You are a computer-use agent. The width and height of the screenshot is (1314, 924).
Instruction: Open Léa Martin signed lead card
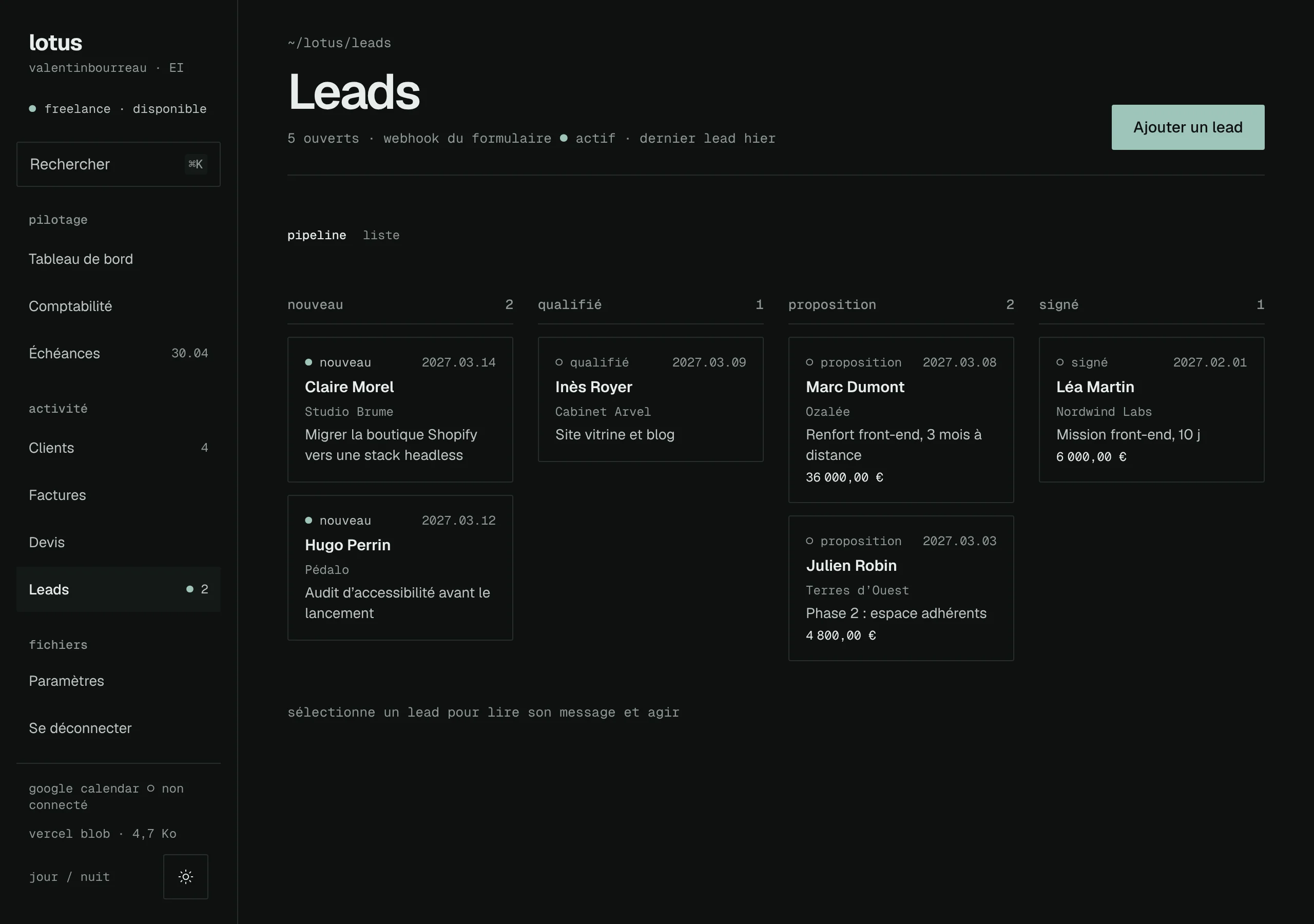pos(1151,409)
